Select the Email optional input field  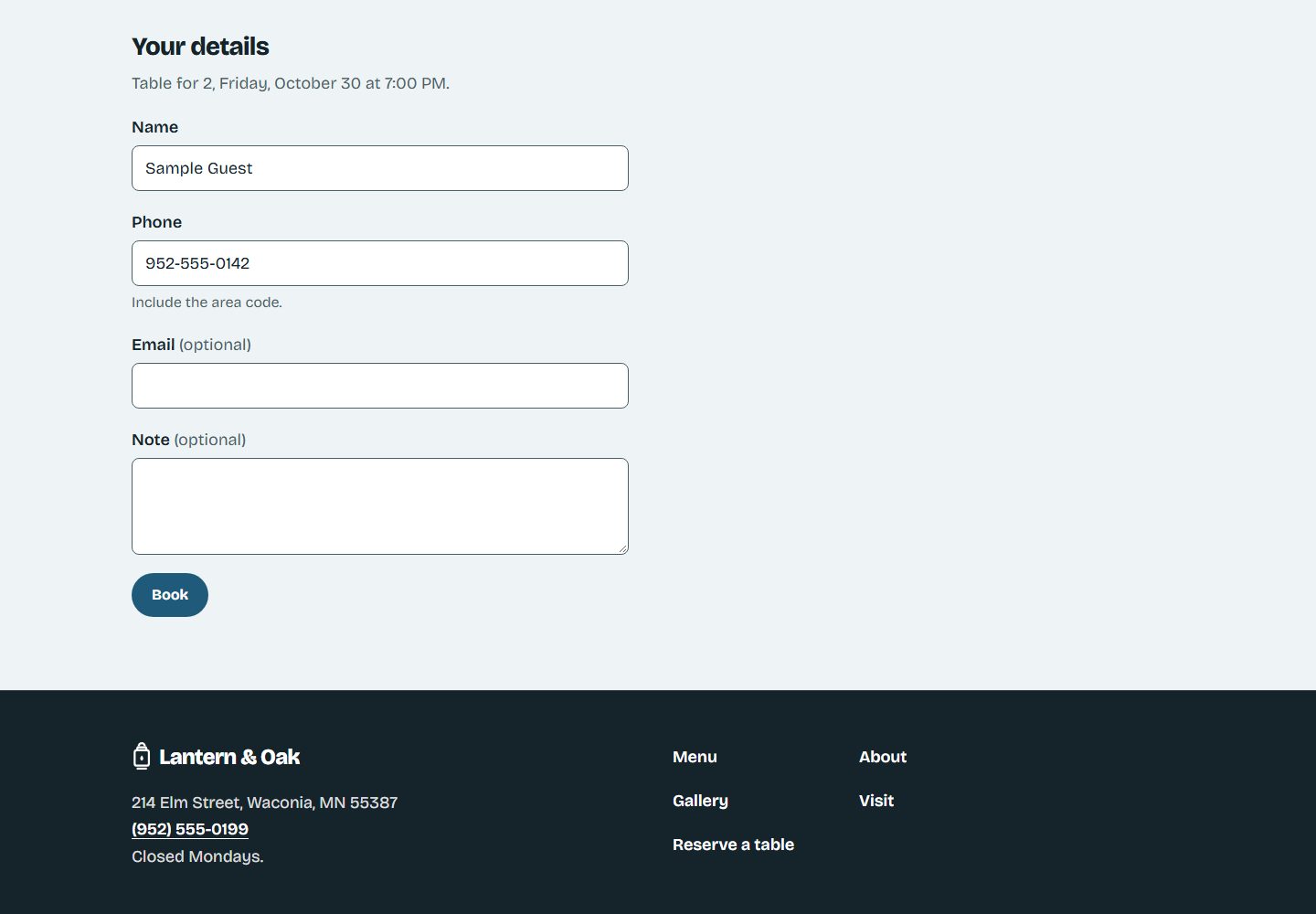[380, 386]
